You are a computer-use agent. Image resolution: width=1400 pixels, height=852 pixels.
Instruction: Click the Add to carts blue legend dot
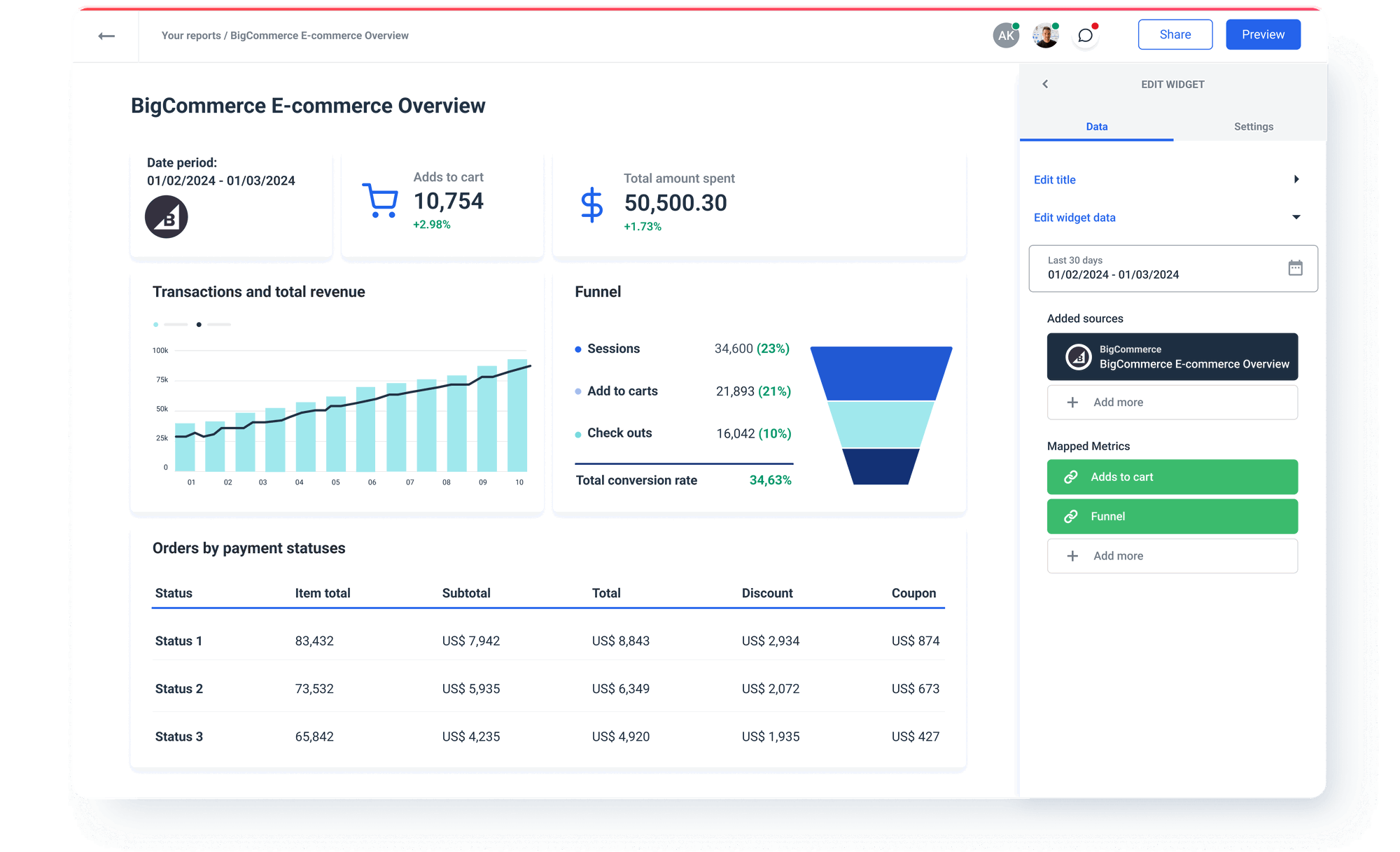577,391
